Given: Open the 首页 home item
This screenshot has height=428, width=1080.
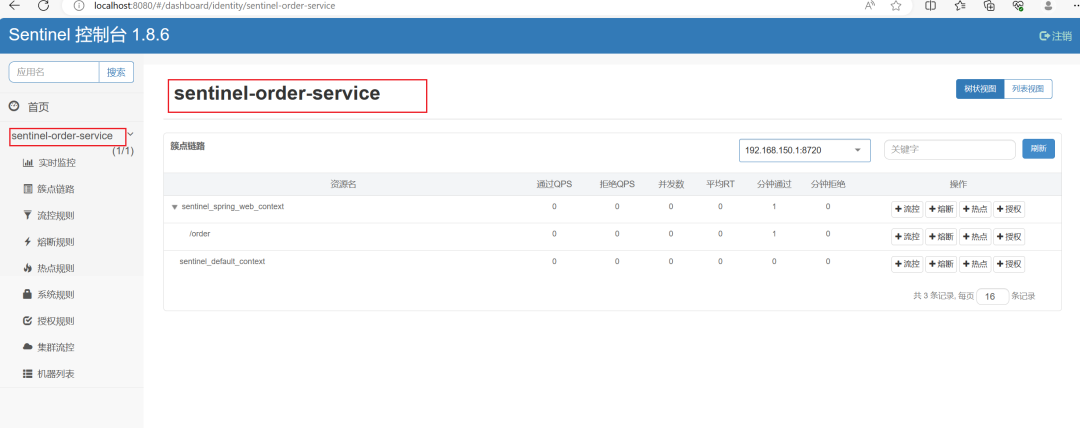Looking at the screenshot, I should (29, 107).
